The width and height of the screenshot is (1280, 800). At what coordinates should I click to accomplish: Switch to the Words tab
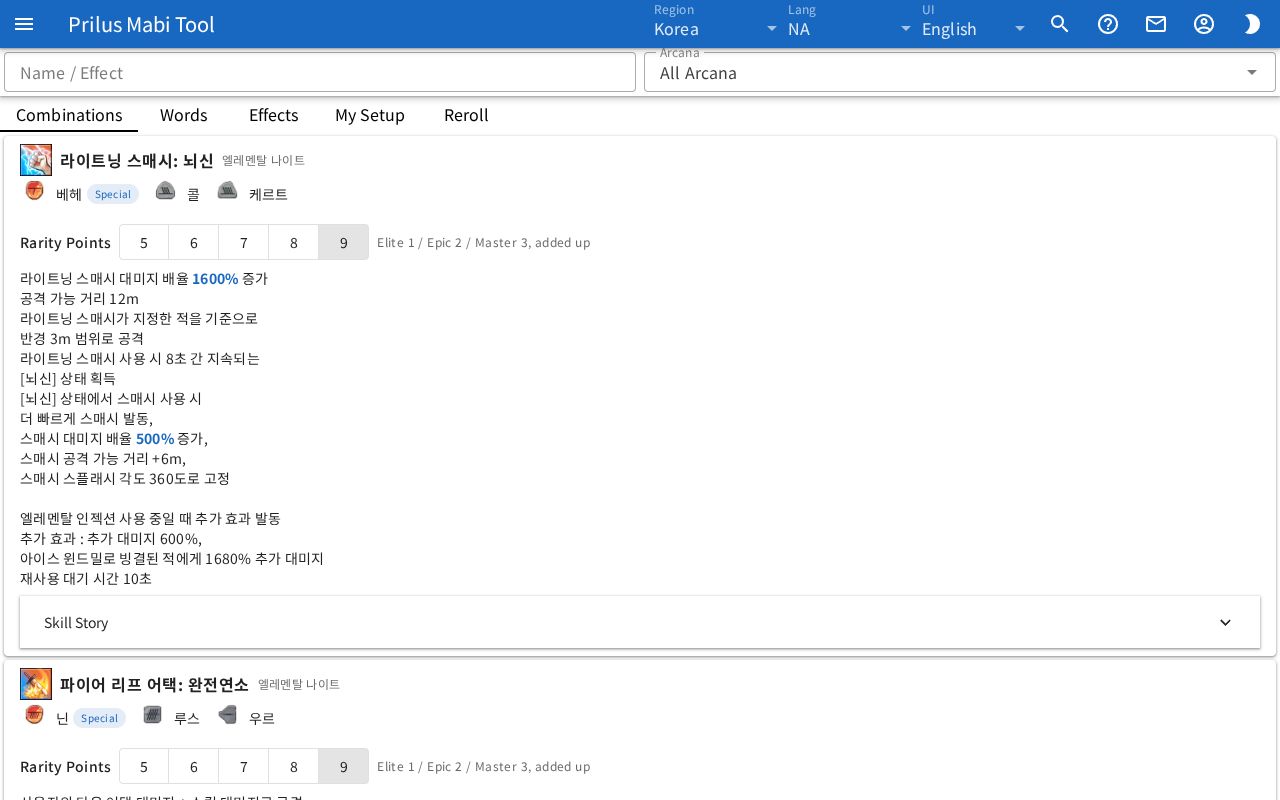(184, 115)
